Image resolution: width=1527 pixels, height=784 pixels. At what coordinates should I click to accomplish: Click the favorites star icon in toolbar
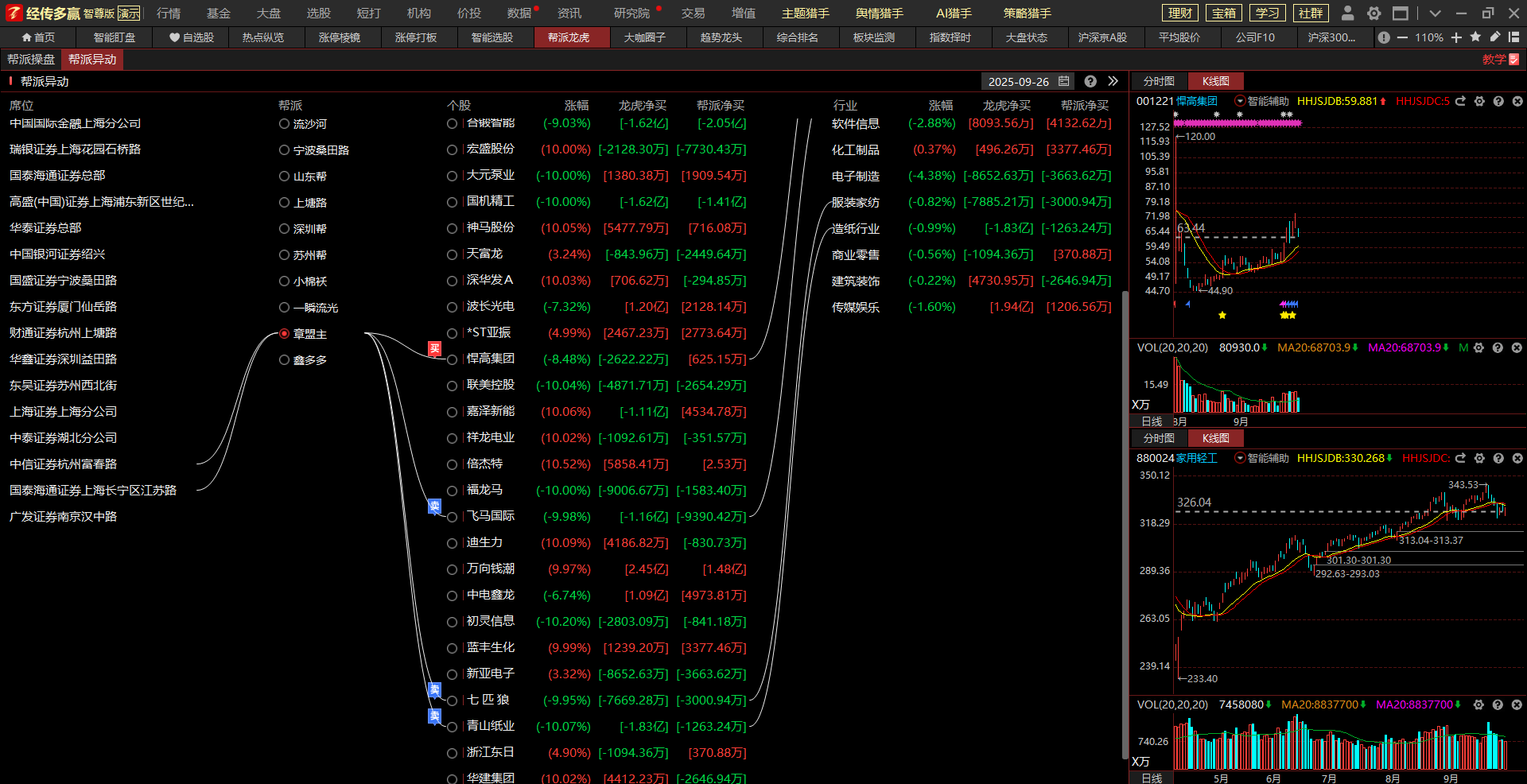[1476, 37]
